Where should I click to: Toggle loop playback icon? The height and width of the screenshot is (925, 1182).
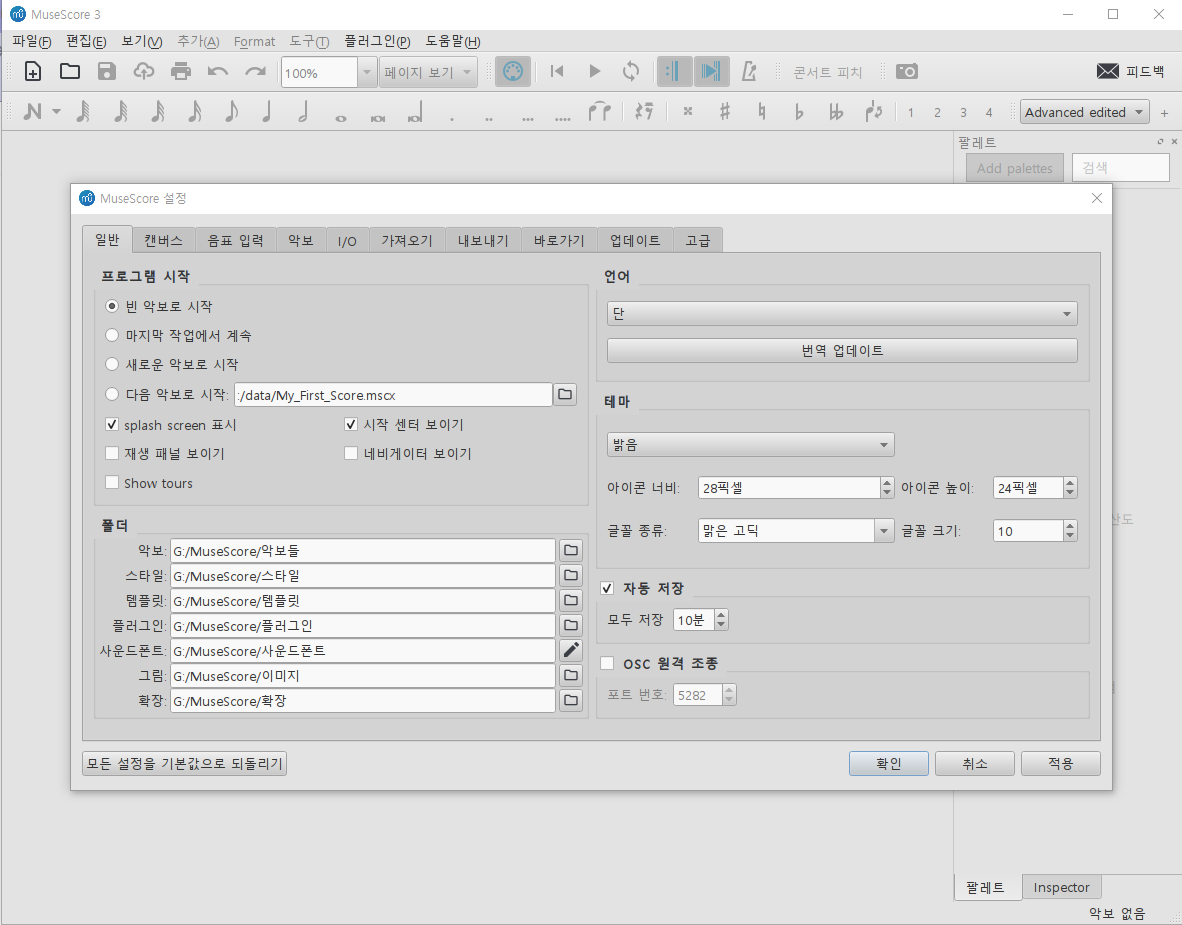(x=631, y=72)
